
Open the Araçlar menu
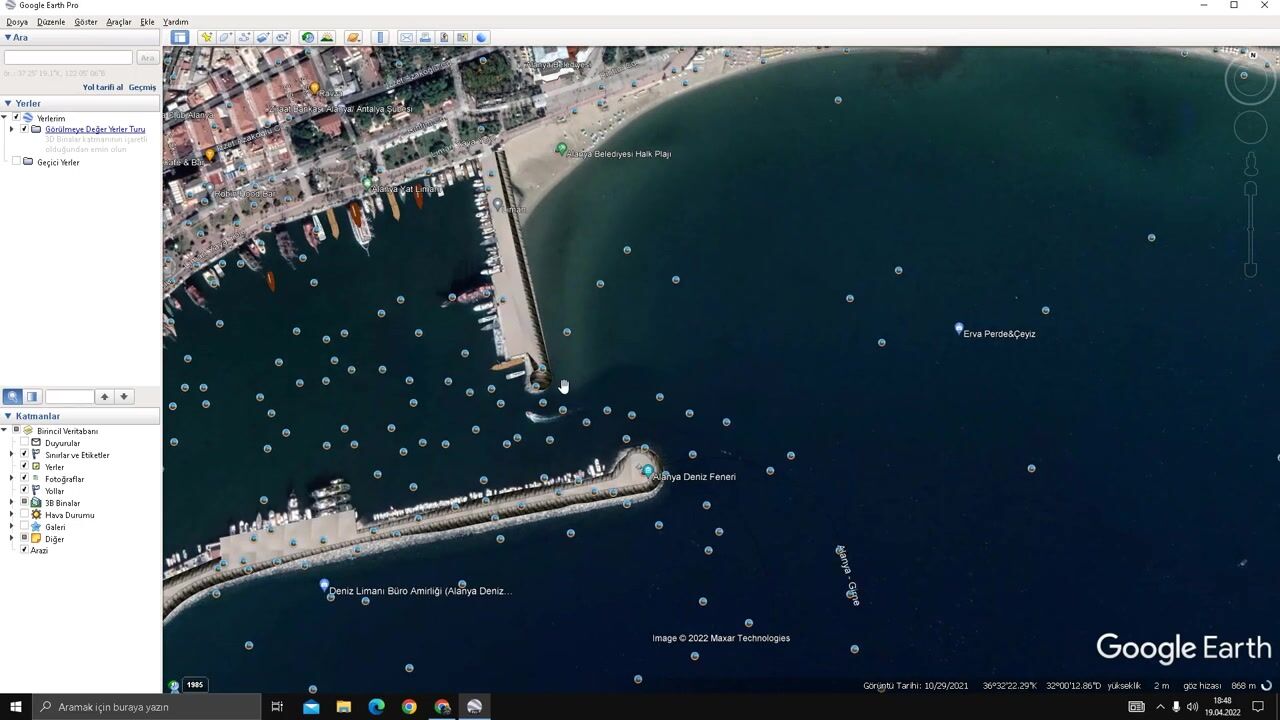coord(118,21)
